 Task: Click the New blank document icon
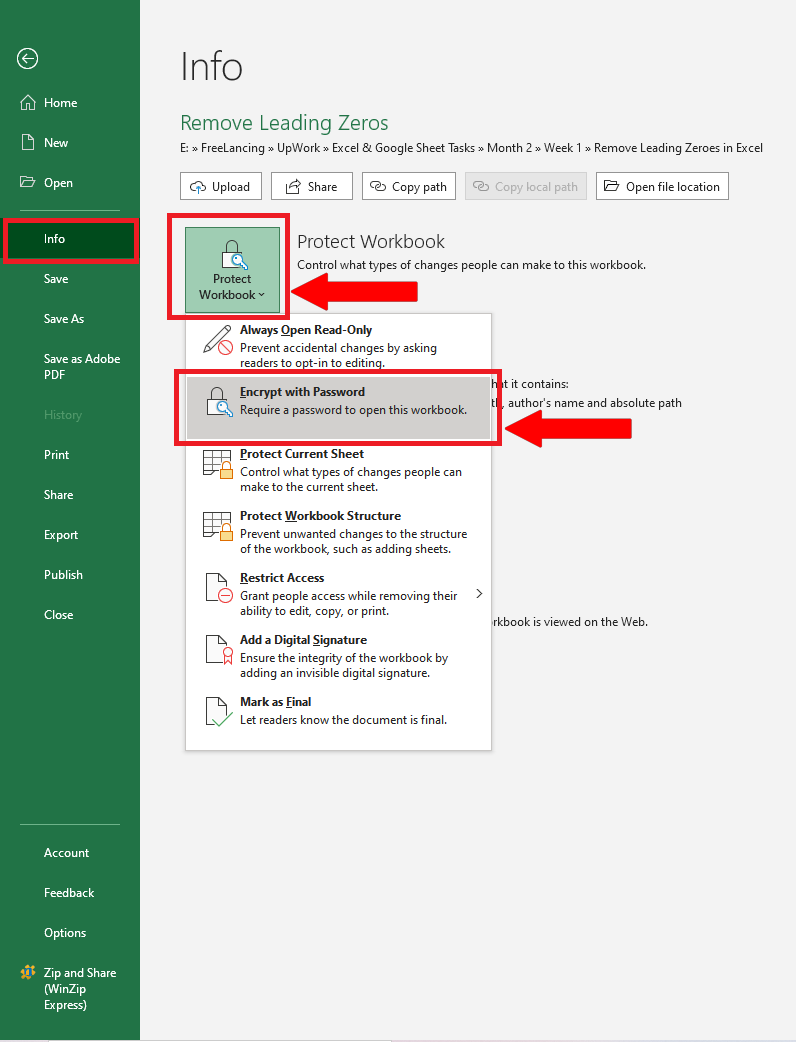(x=27, y=142)
